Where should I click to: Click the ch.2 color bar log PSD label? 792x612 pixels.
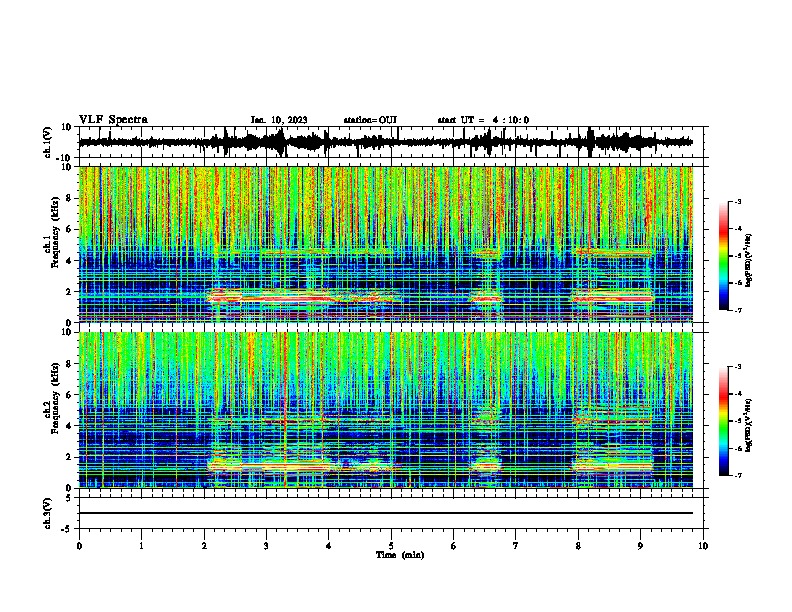tap(749, 425)
